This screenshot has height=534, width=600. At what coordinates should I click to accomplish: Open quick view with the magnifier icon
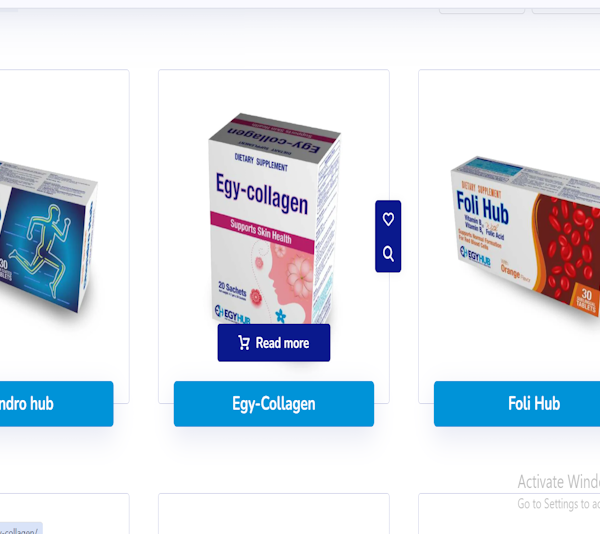[x=388, y=254]
